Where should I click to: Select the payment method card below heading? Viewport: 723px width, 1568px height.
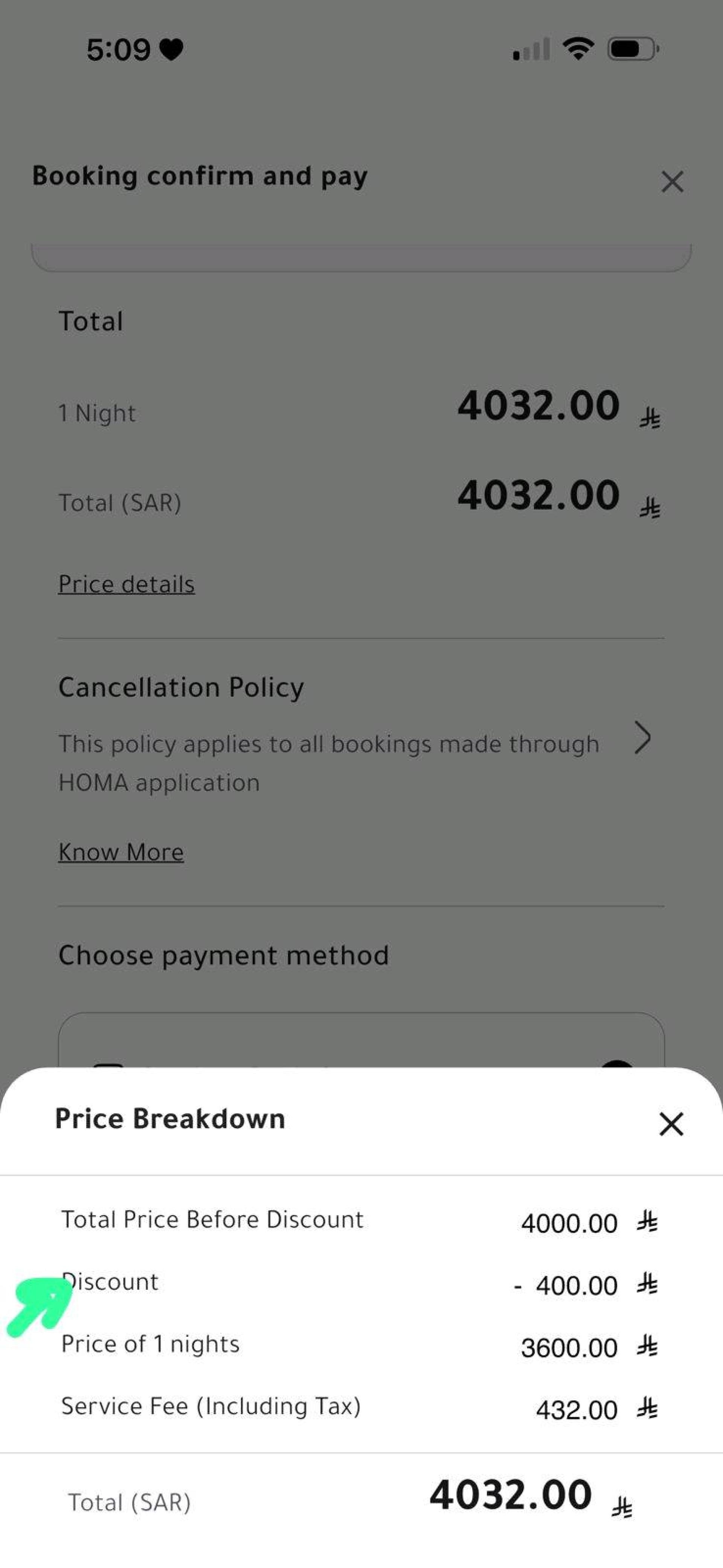click(x=361, y=1040)
